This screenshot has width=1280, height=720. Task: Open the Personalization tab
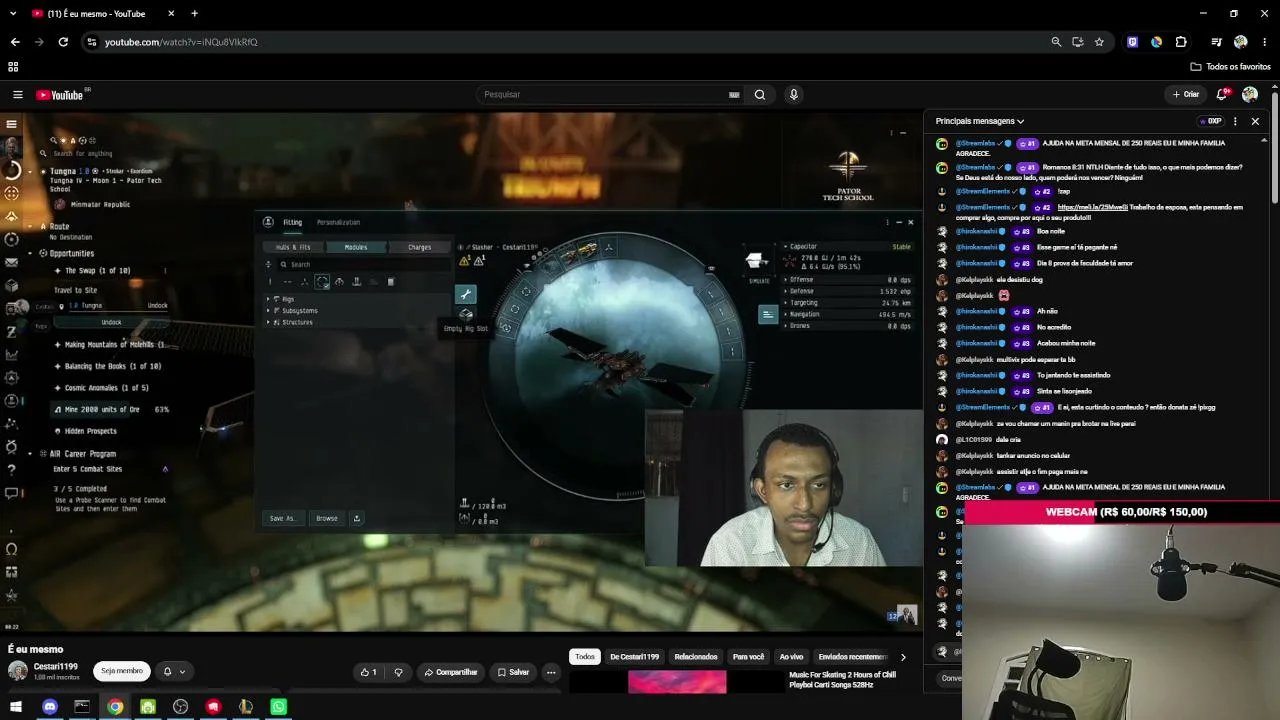(x=338, y=222)
